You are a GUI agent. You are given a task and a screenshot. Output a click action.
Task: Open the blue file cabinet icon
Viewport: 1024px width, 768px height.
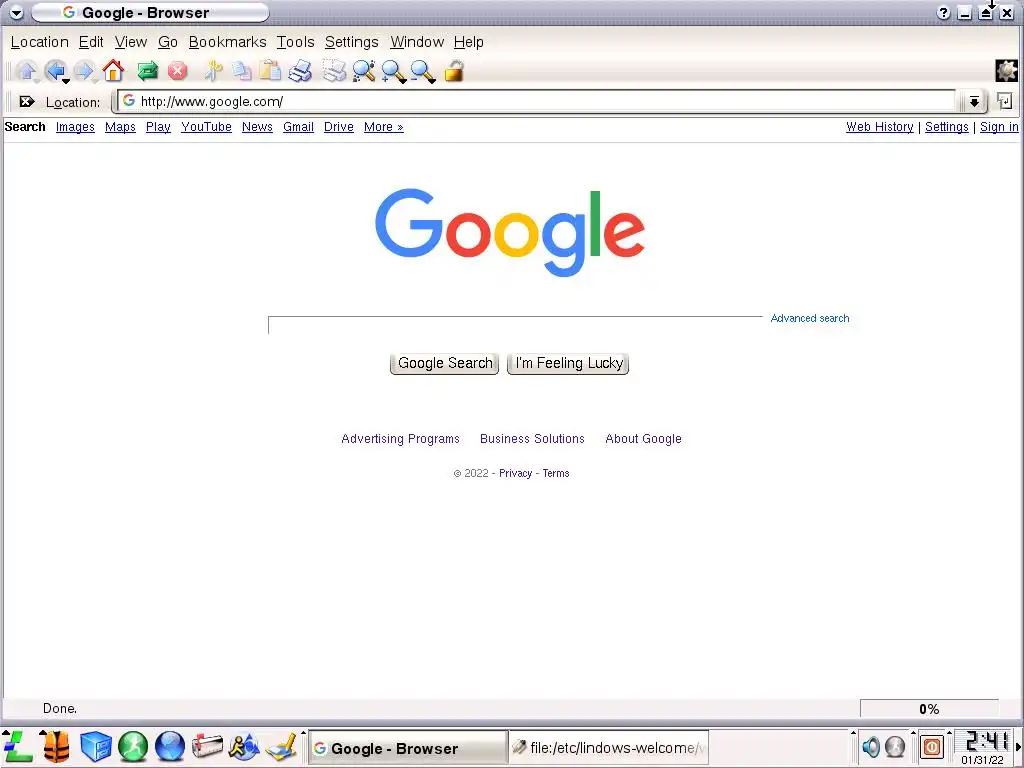(96, 746)
